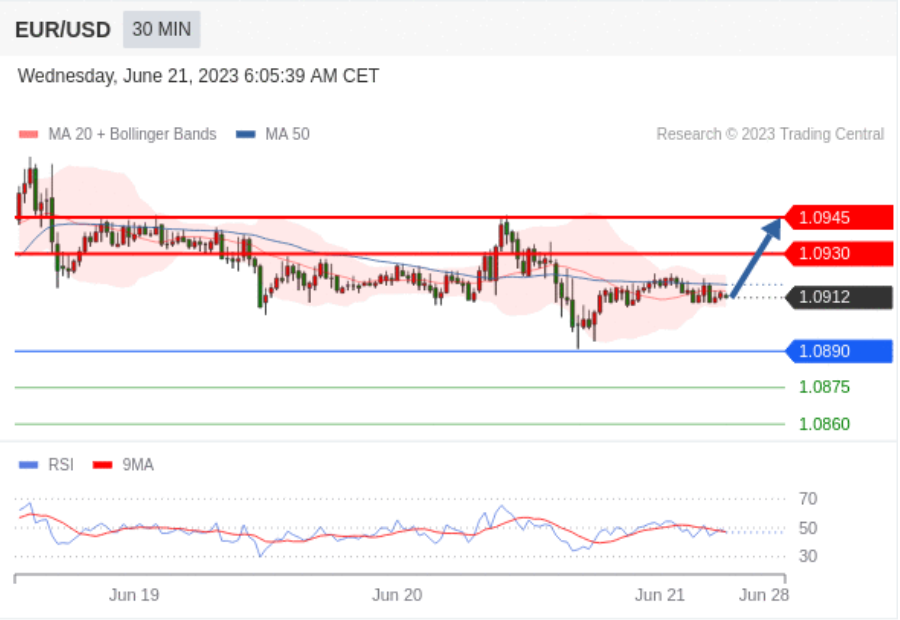Screen dimensions: 900x620
Task: Click the RSI 70 overbought level label
Action: (x=808, y=499)
